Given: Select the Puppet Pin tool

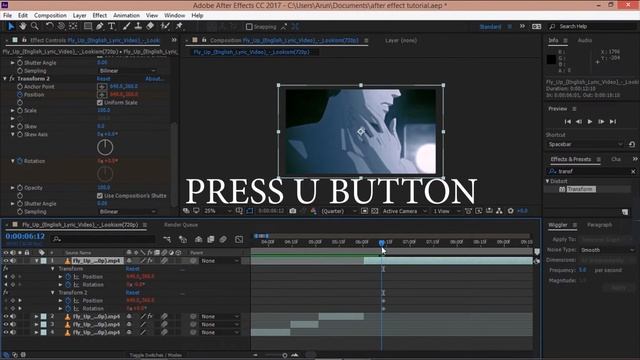Looking at the screenshot, I should pyautogui.click(x=179, y=27).
